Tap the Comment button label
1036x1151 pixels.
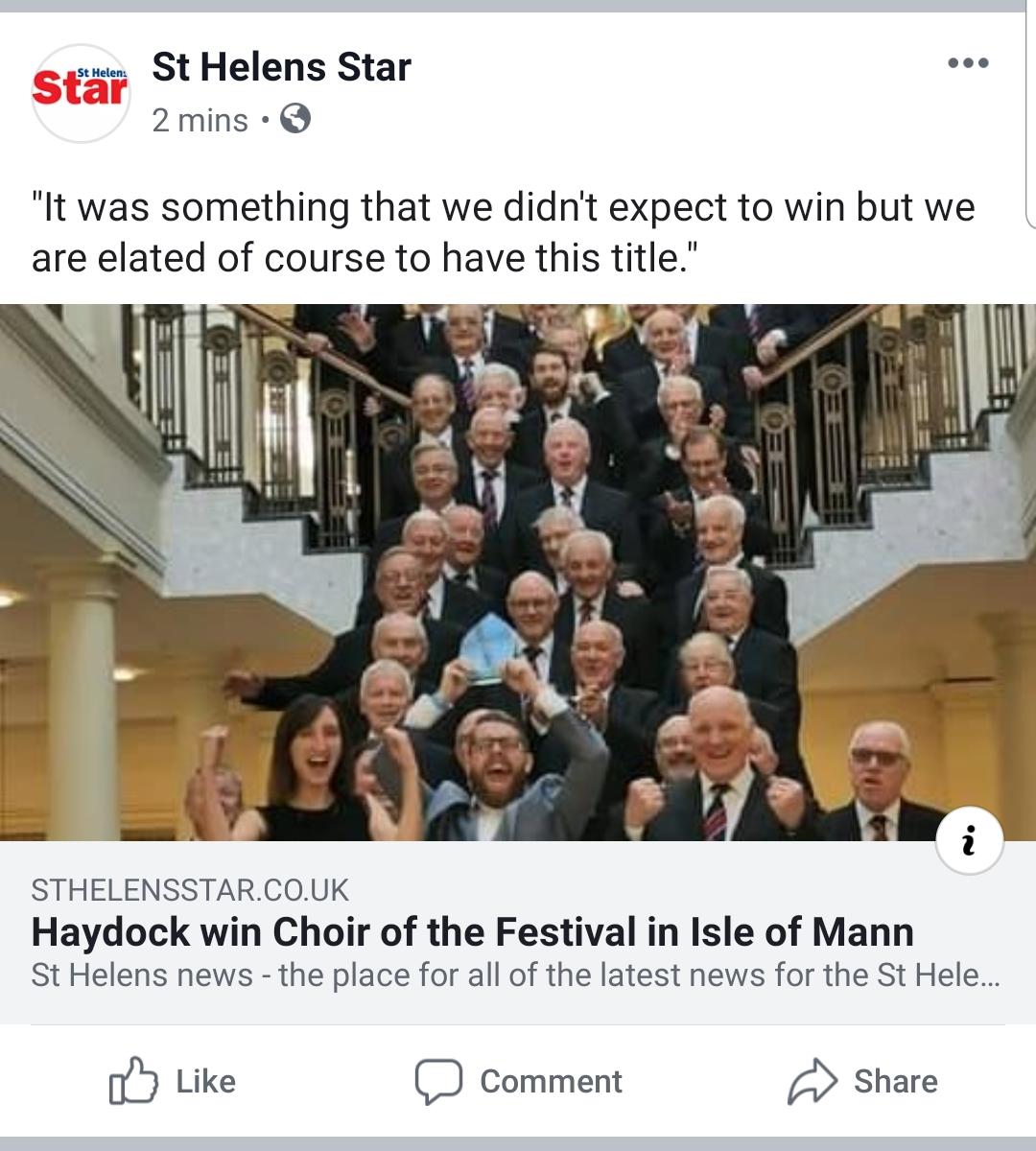pos(551,1082)
